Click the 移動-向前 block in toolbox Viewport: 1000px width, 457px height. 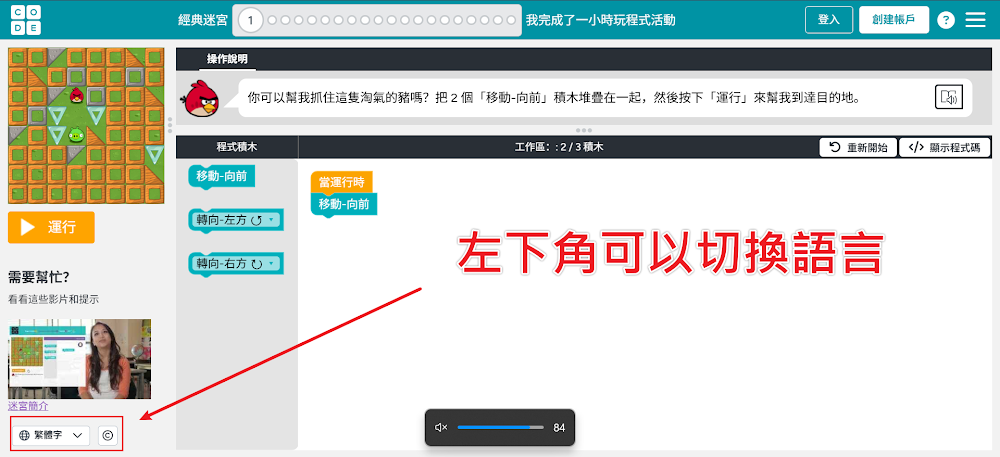[222, 177]
